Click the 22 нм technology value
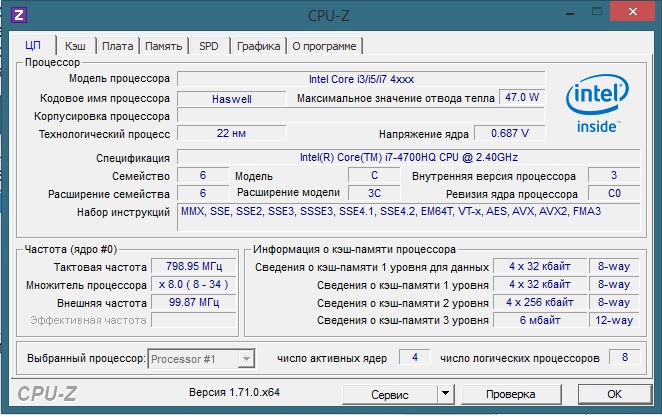662x417 pixels. (x=232, y=133)
